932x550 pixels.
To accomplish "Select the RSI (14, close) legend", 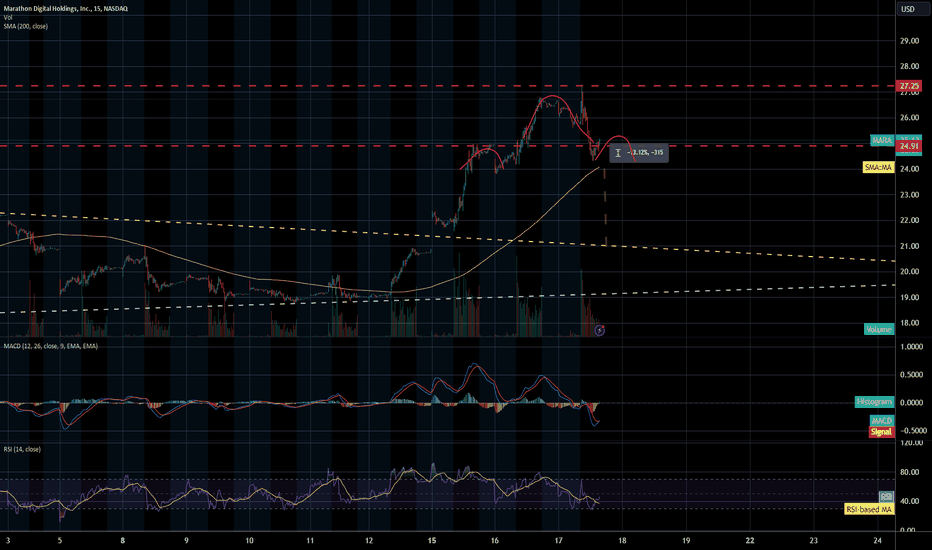I will coord(22,449).
